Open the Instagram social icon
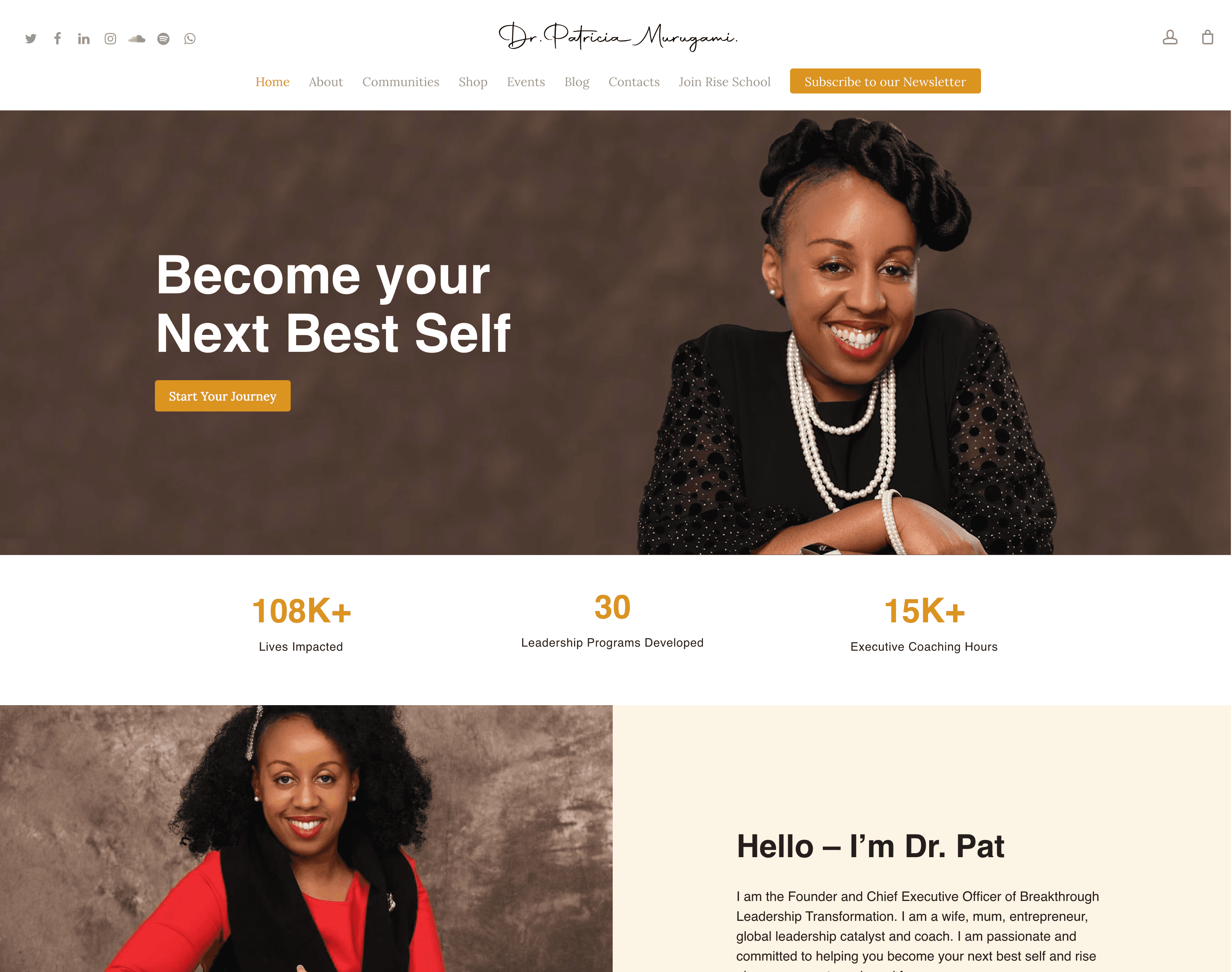 click(110, 39)
